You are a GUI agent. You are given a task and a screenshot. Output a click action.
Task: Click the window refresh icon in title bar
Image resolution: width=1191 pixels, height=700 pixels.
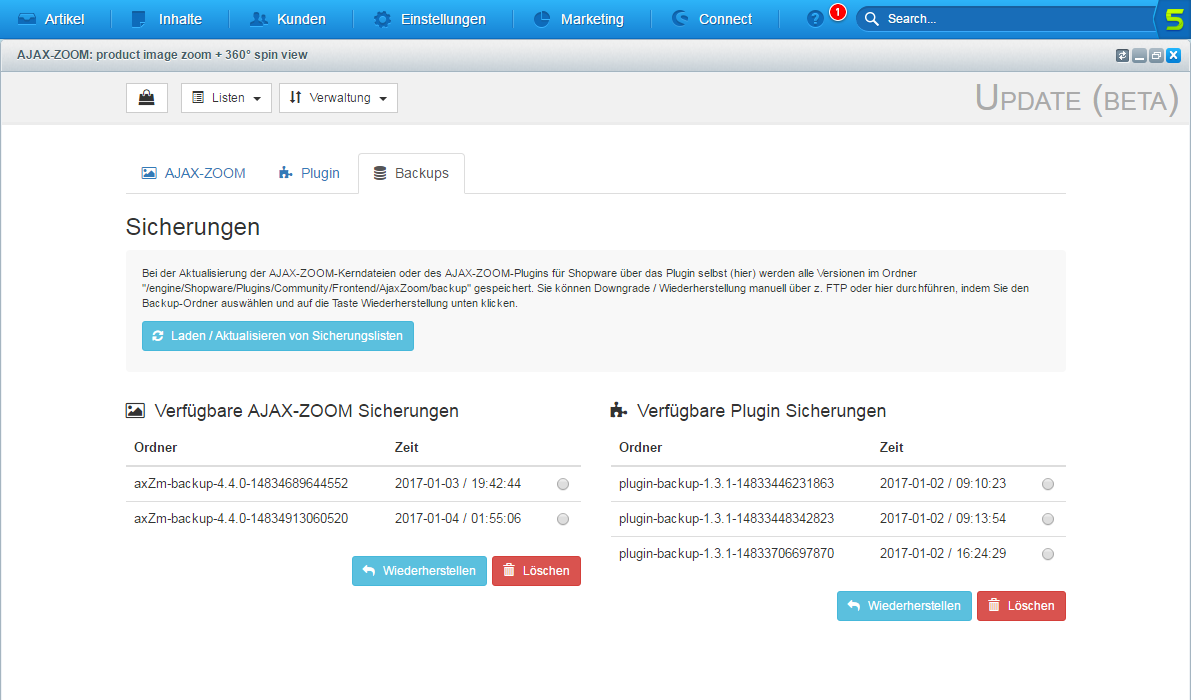pos(1122,55)
